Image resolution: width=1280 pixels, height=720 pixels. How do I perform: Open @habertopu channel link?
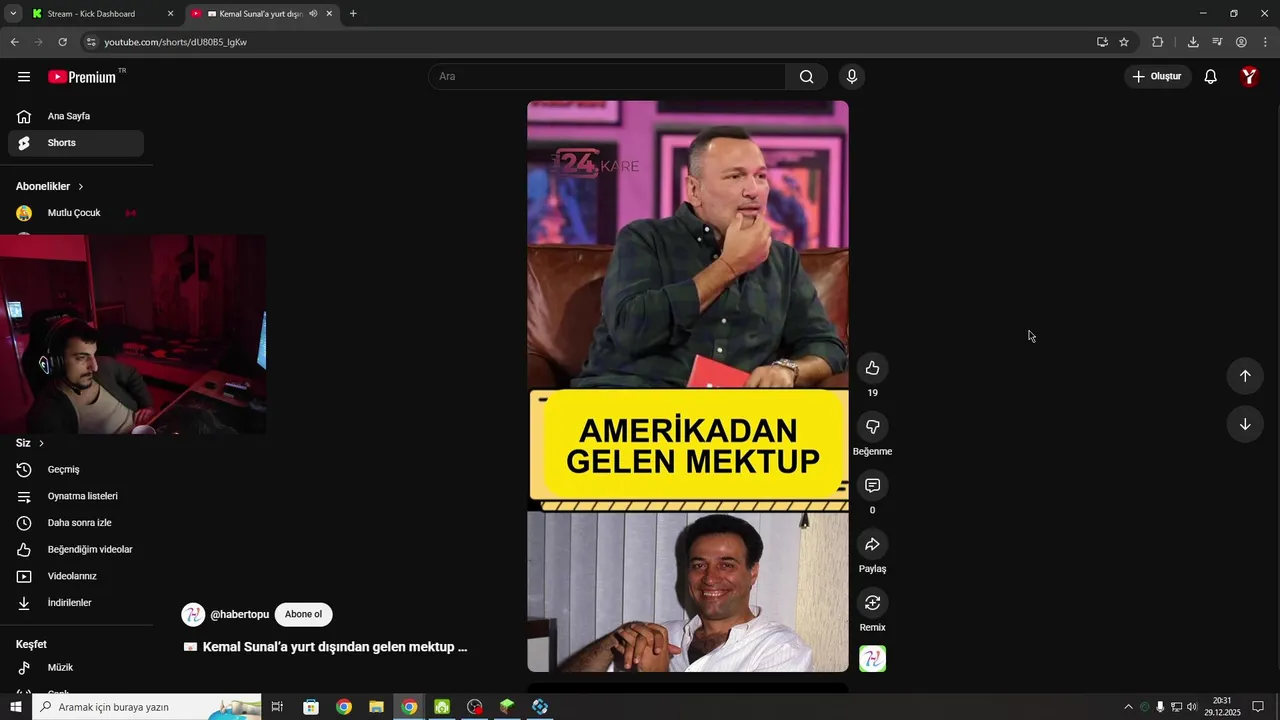coord(240,615)
